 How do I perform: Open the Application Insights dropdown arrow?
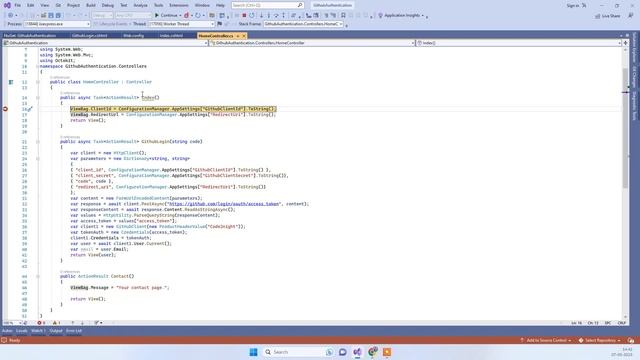(422, 16)
